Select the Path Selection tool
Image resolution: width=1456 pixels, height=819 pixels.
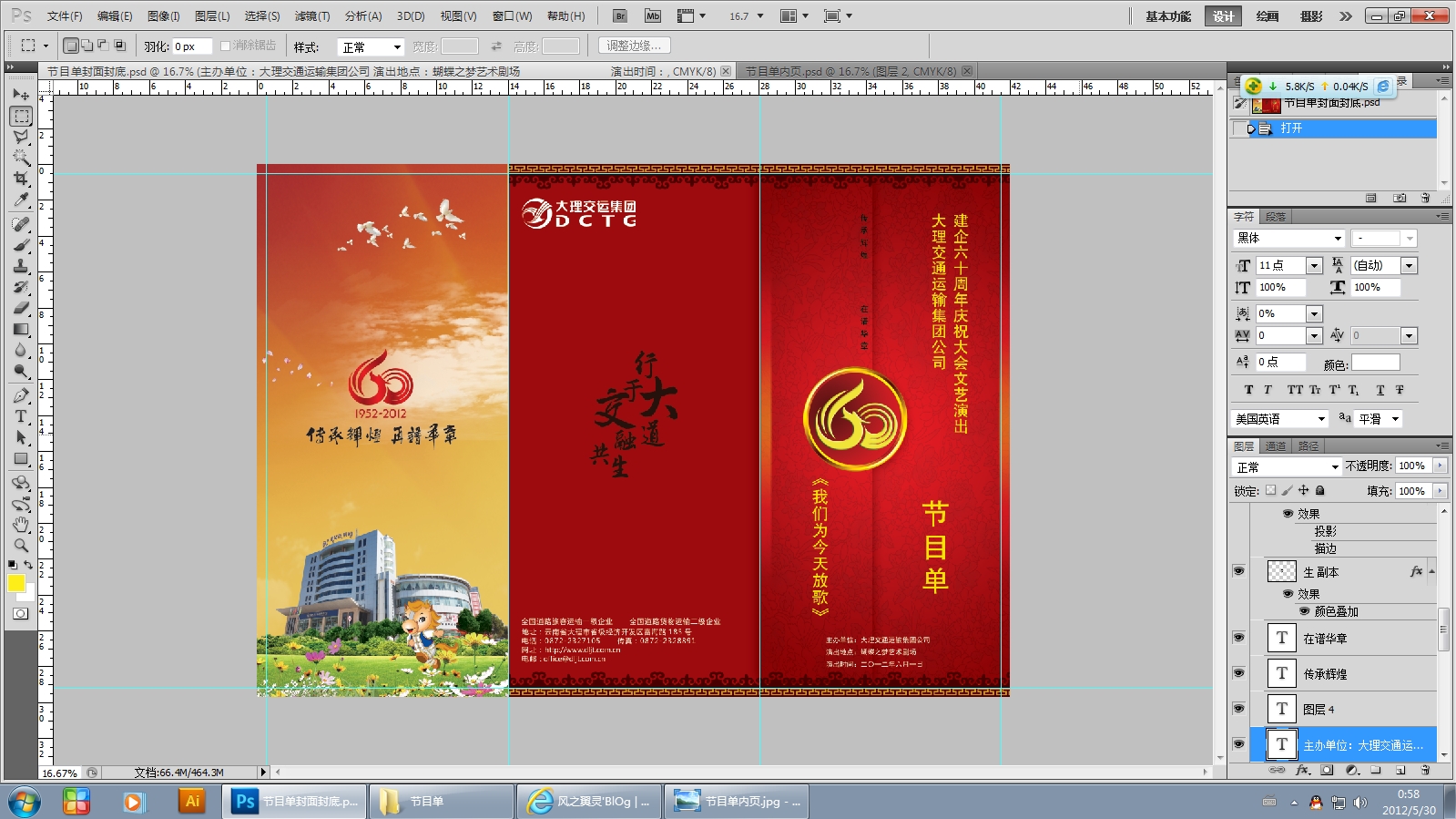click(21, 437)
